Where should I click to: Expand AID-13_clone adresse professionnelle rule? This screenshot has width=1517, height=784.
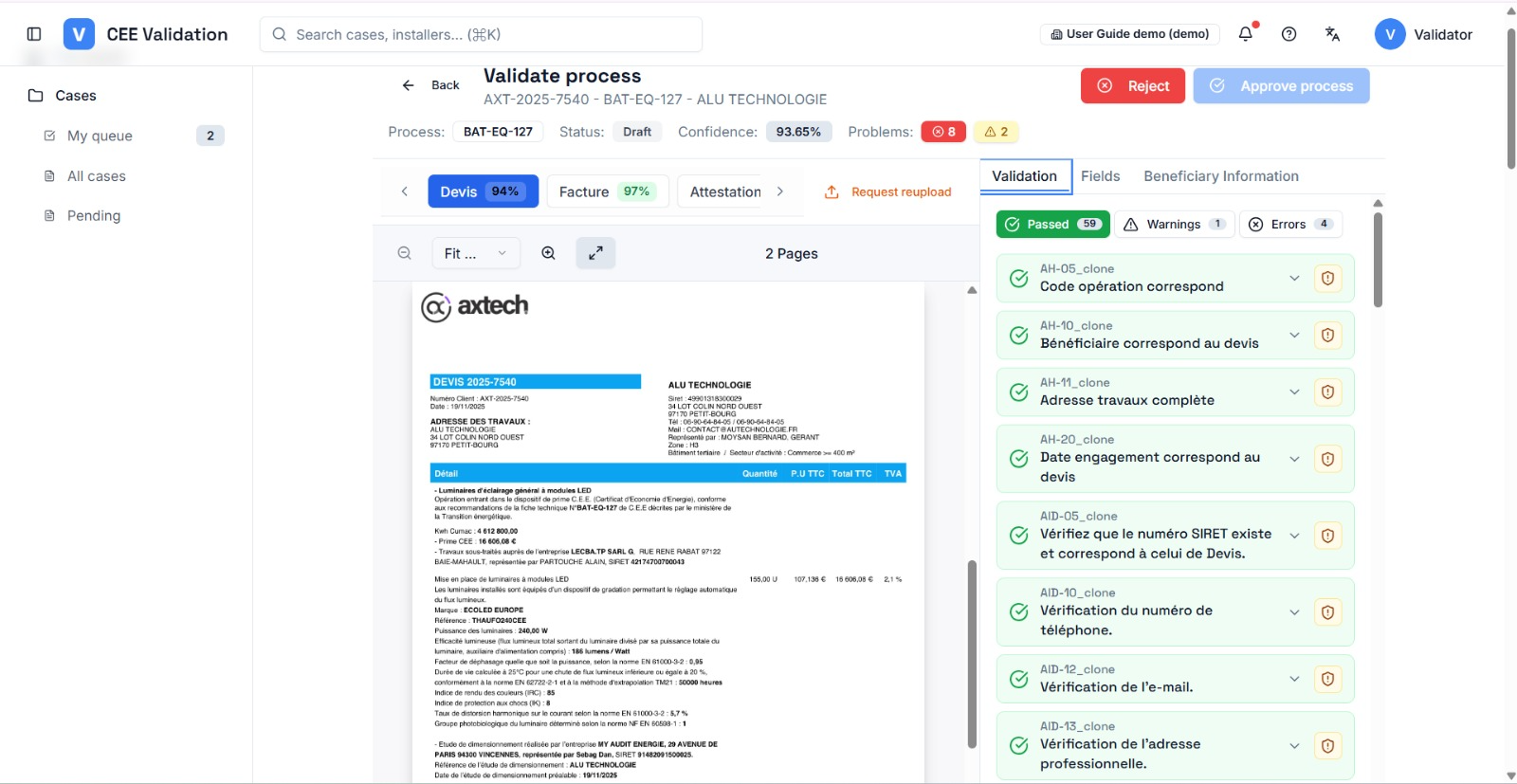[1294, 746]
